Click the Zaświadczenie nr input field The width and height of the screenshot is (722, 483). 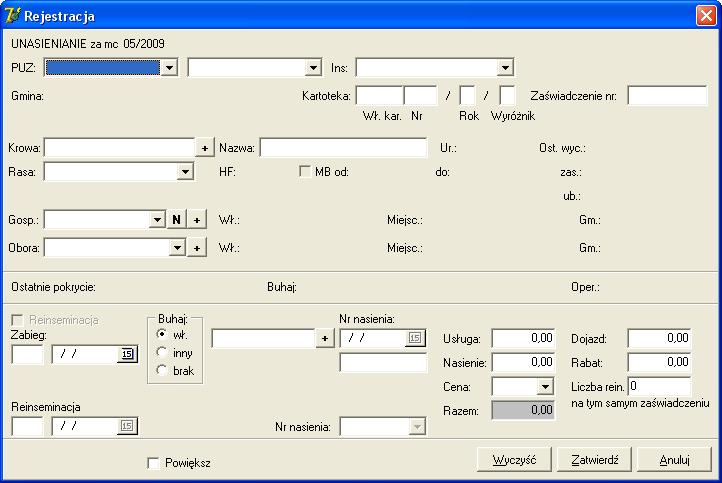click(x=667, y=96)
